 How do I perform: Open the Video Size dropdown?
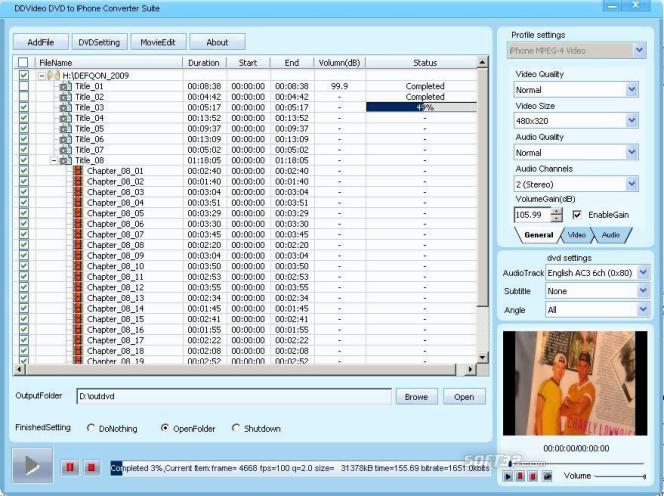pyautogui.click(x=632, y=121)
